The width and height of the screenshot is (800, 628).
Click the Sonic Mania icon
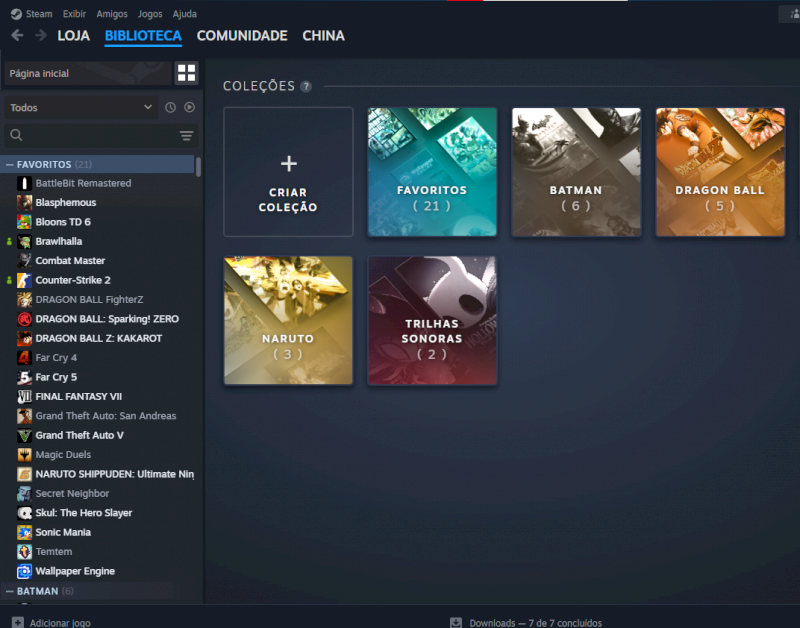click(24, 532)
